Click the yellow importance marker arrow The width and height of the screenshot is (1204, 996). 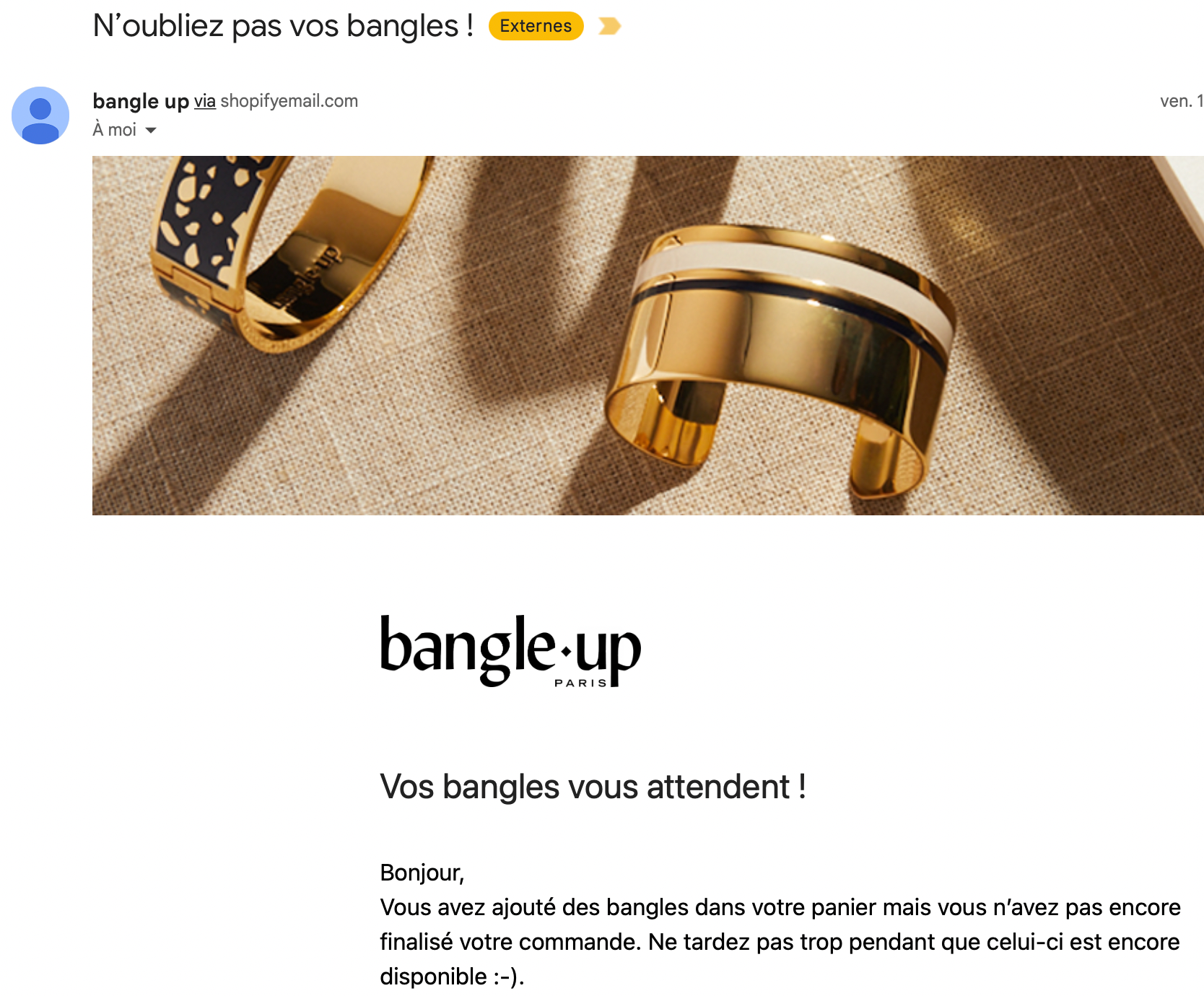click(x=610, y=27)
